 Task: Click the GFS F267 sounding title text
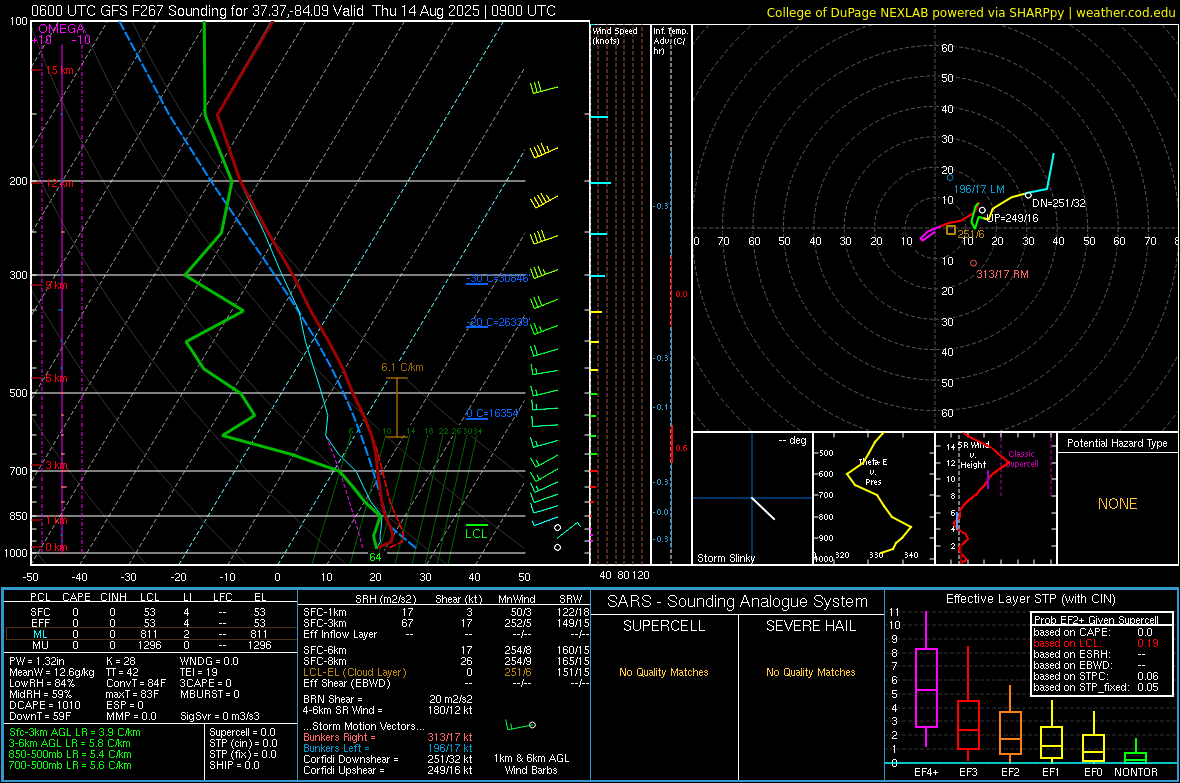(x=293, y=11)
